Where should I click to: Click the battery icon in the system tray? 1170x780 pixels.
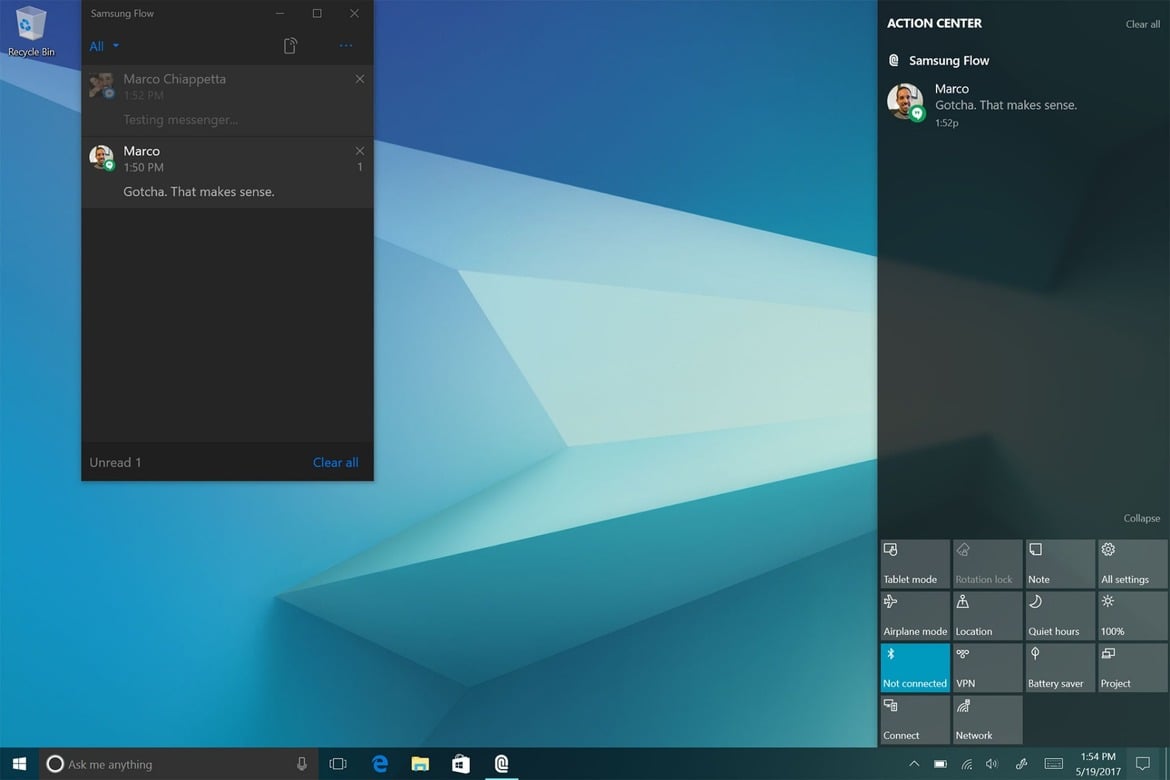click(940, 764)
